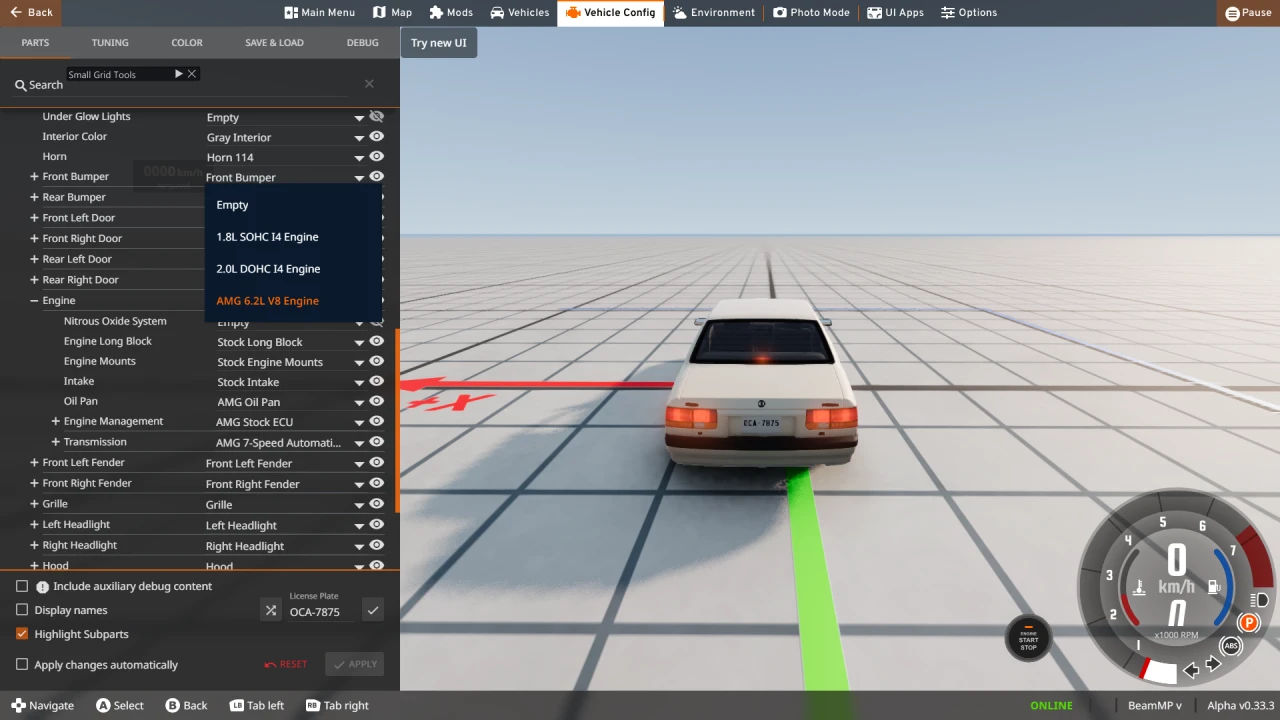Image resolution: width=1280 pixels, height=720 pixels.
Task: Open the Options icon
Action: [x=948, y=12]
